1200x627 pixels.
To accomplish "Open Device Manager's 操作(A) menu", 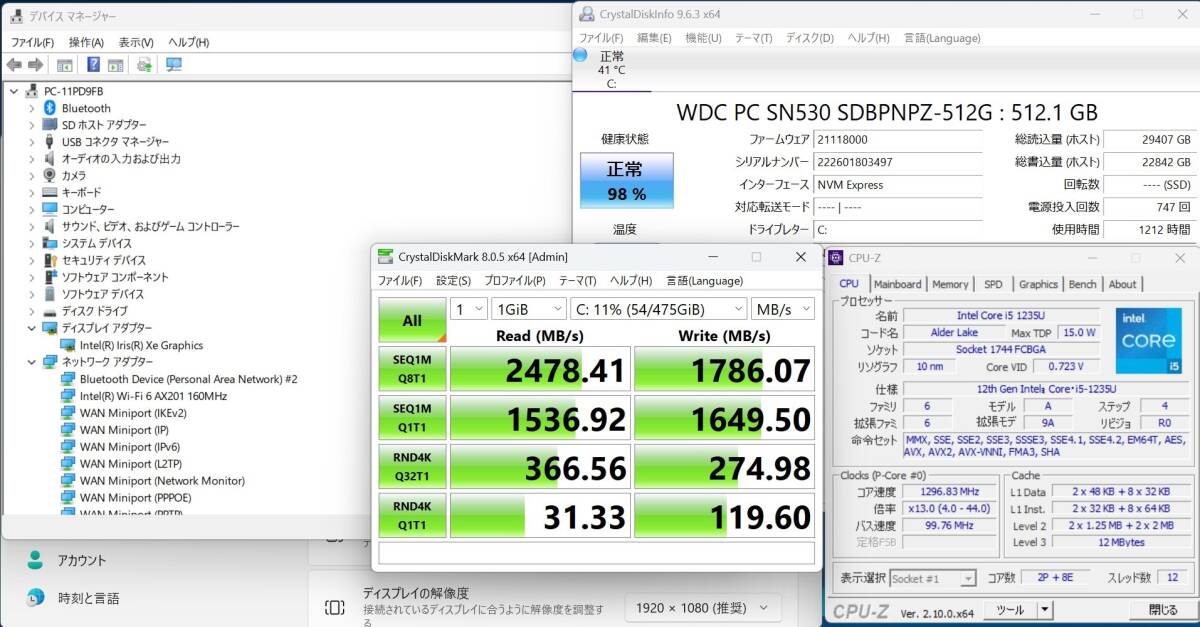I will [86, 42].
